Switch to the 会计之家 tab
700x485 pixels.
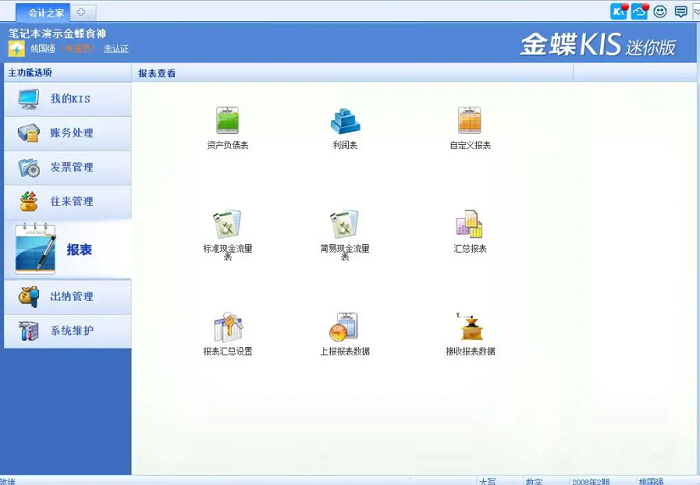pyautogui.click(x=44, y=13)
